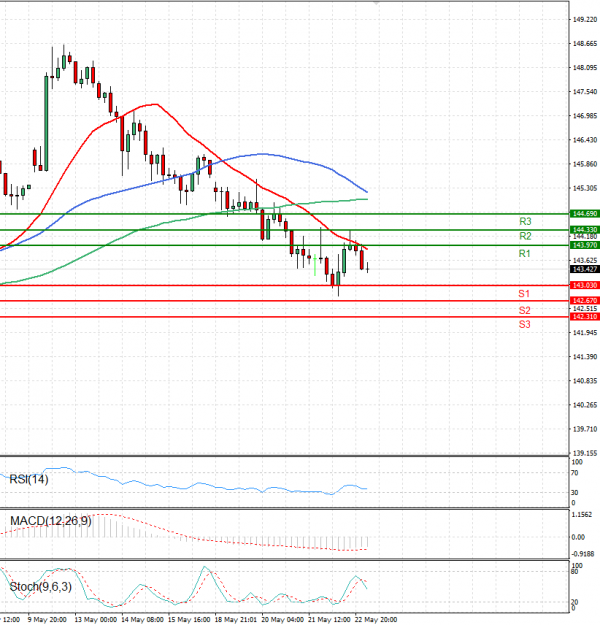Click the current price tag 143.427
The width and height of the screenshot is (600, 625).
(x=584, y=269)
